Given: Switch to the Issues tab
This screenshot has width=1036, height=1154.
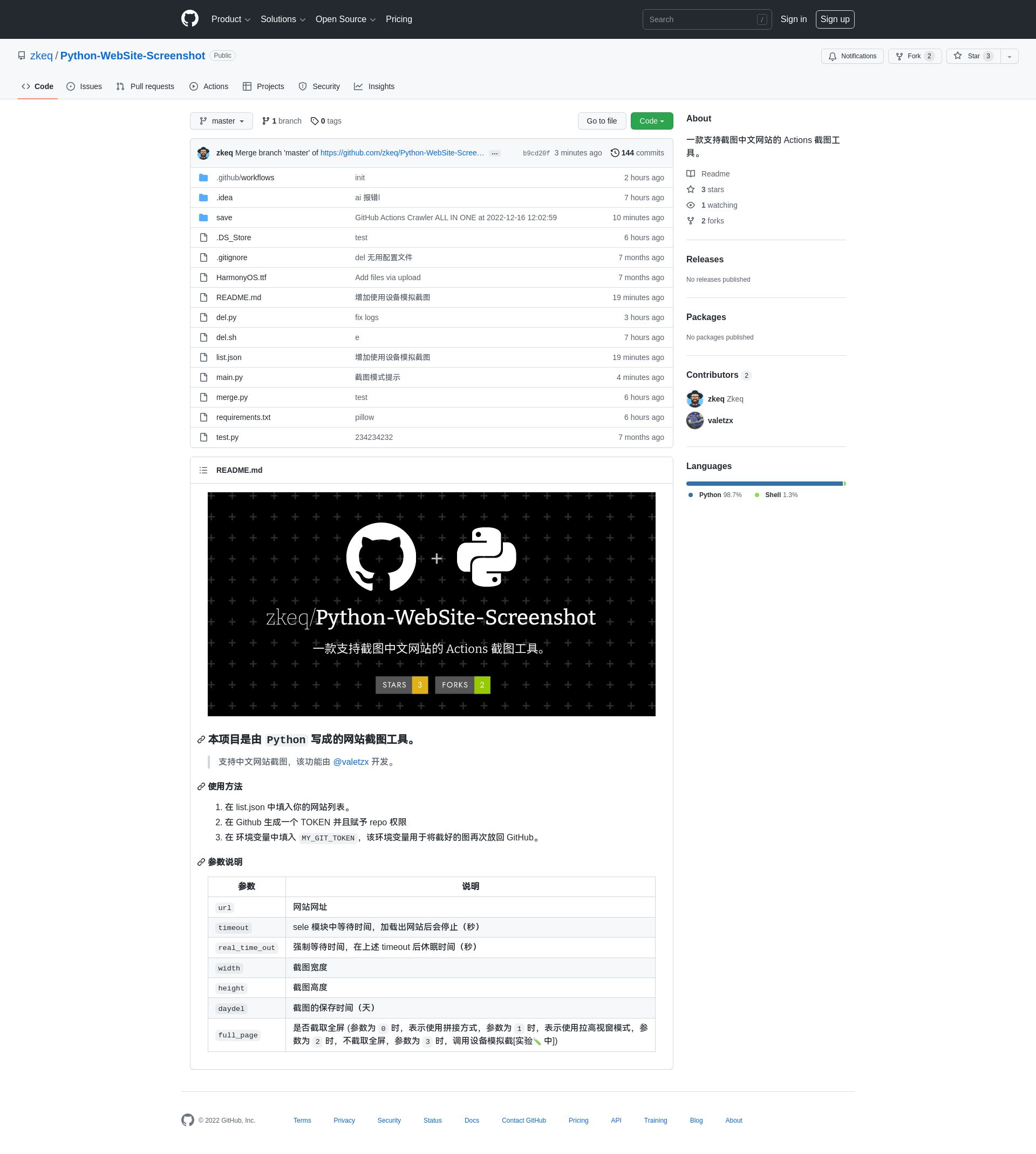Looking at the screenshot, I should (84, 86).
